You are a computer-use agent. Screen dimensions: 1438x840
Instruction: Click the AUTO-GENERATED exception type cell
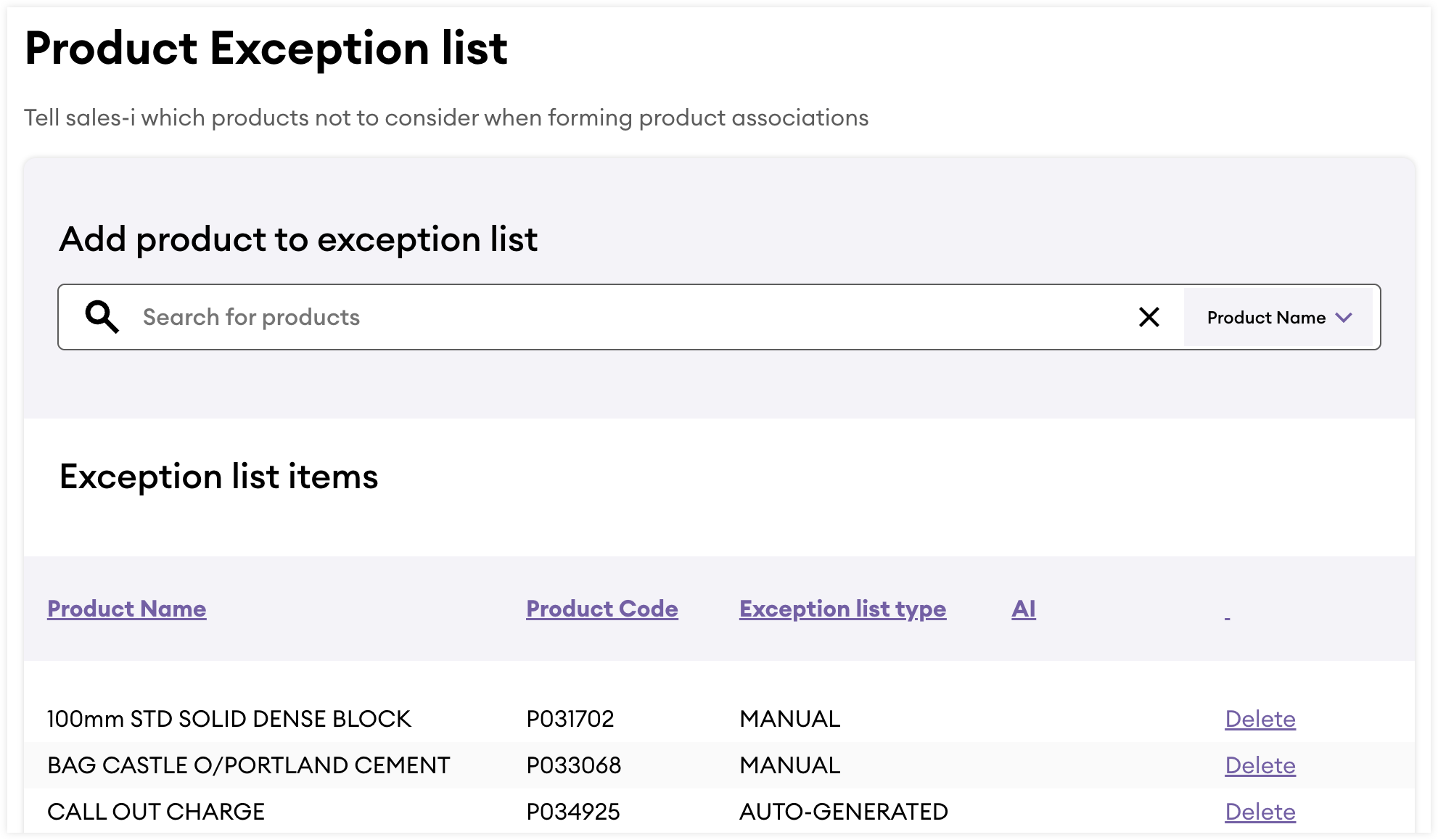click(x=843, y=812)
